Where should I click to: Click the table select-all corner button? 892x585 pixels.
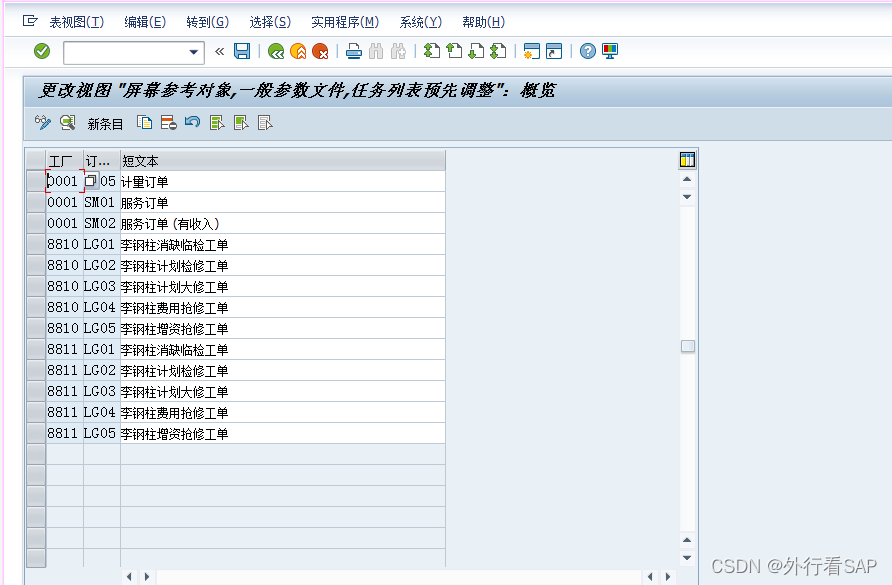coord(36,161)
